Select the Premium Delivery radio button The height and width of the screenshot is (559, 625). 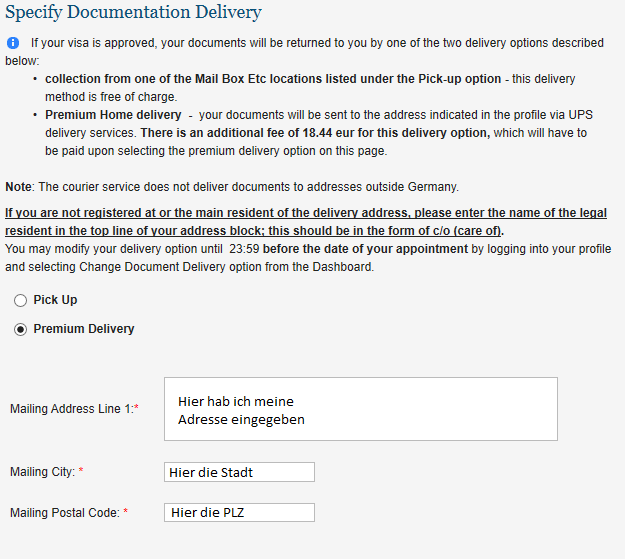pyautogui.click(x=20, y=329)
